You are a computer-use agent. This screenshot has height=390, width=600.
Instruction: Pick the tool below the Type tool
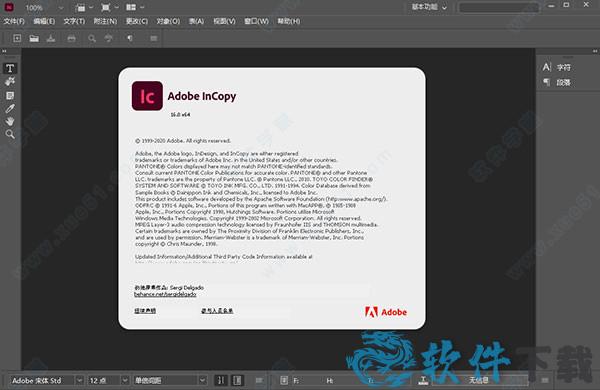point(10,82)
